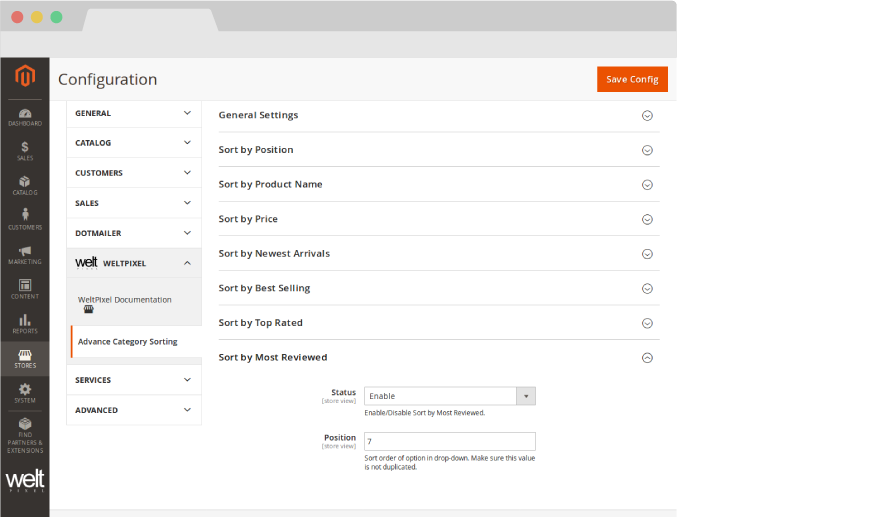Open the System gear icon

(x=24, y=393)
